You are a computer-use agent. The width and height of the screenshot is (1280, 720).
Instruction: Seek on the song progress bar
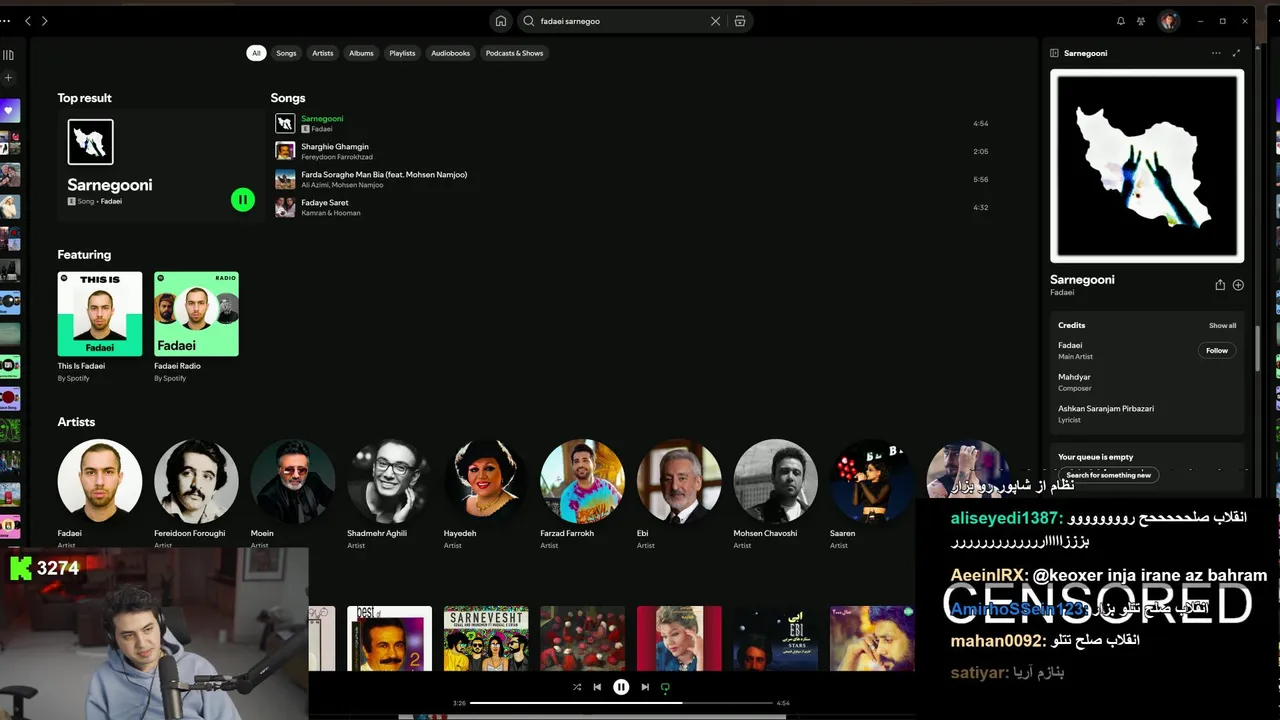tap(621, 703)
